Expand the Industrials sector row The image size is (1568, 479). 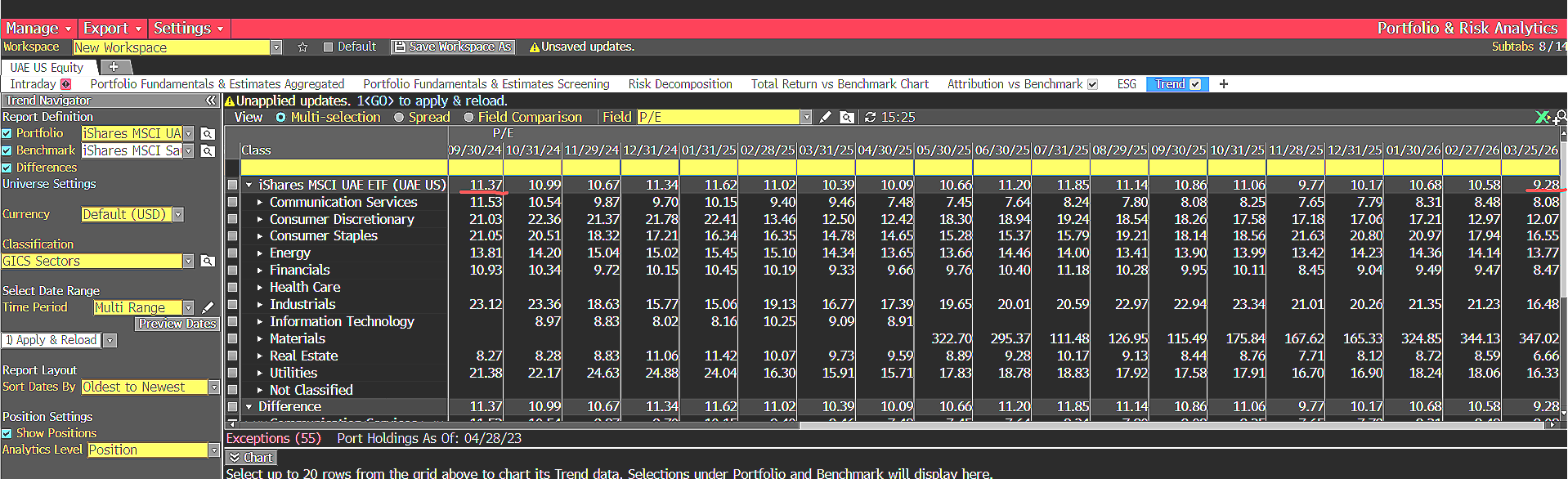click(x=260, y=305)
